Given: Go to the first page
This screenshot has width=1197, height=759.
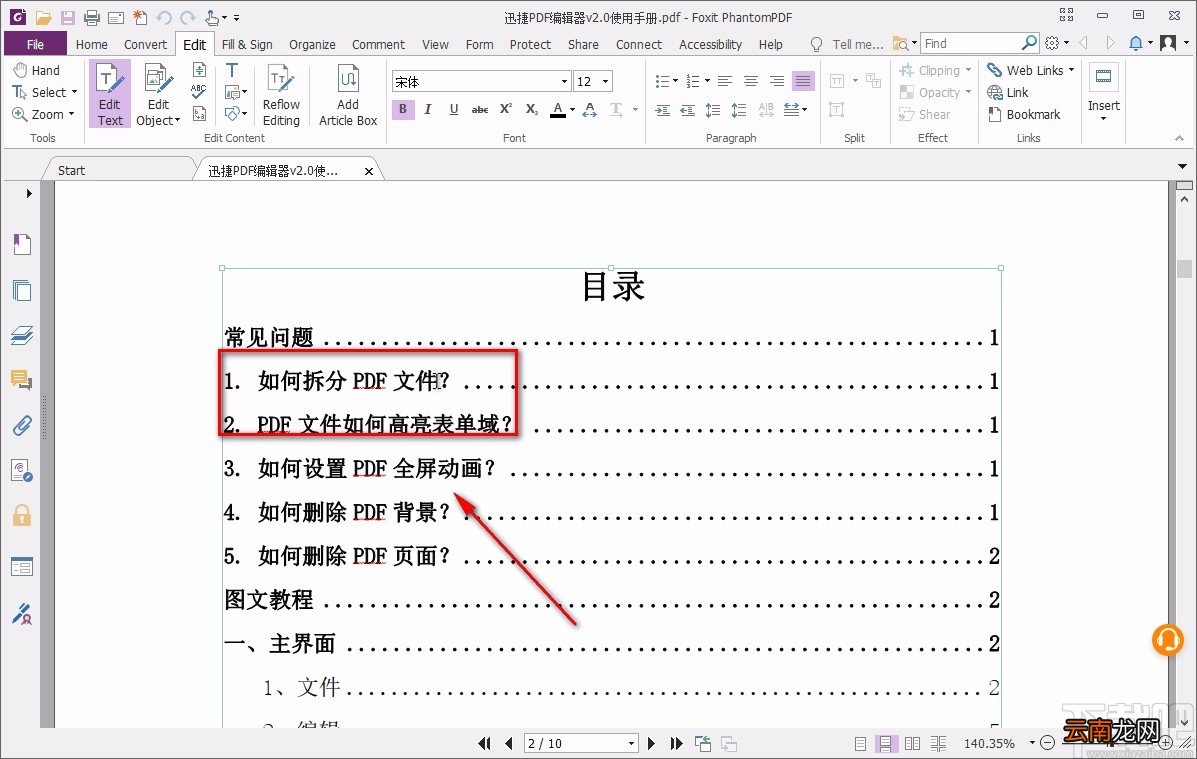Looking at the screenshot, I should pyautogui.click(x=484, y=743).
